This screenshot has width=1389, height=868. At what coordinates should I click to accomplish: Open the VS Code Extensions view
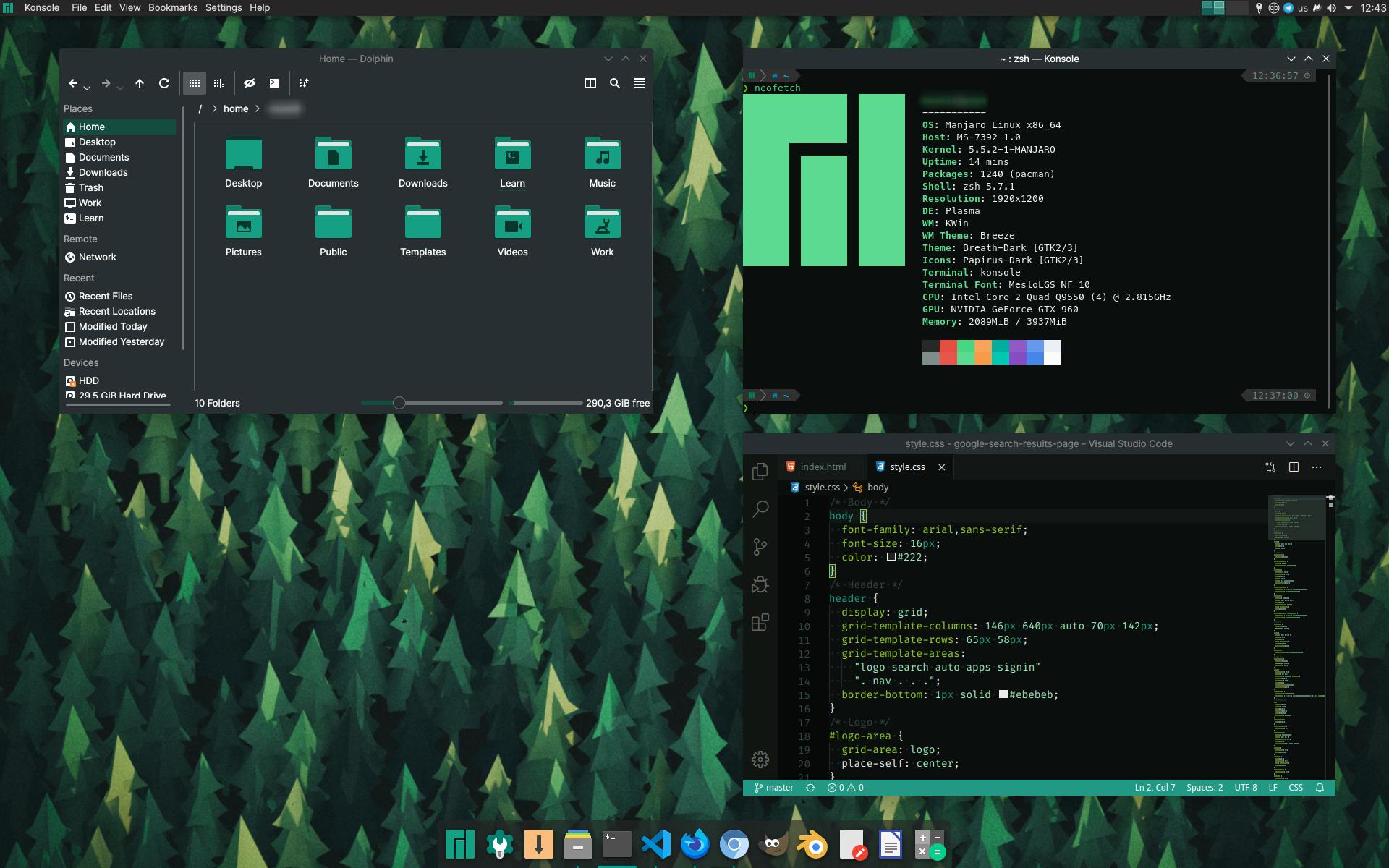[x=760, y=622]
